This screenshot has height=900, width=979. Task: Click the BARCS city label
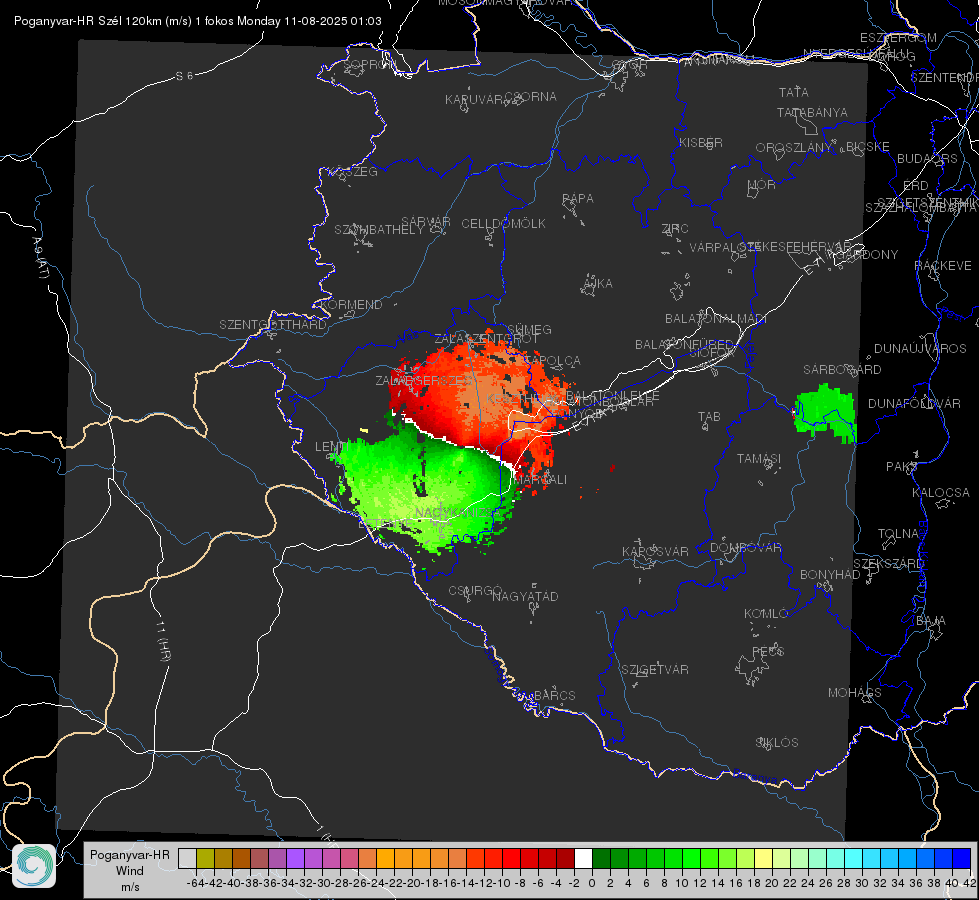tap(554, 695)
